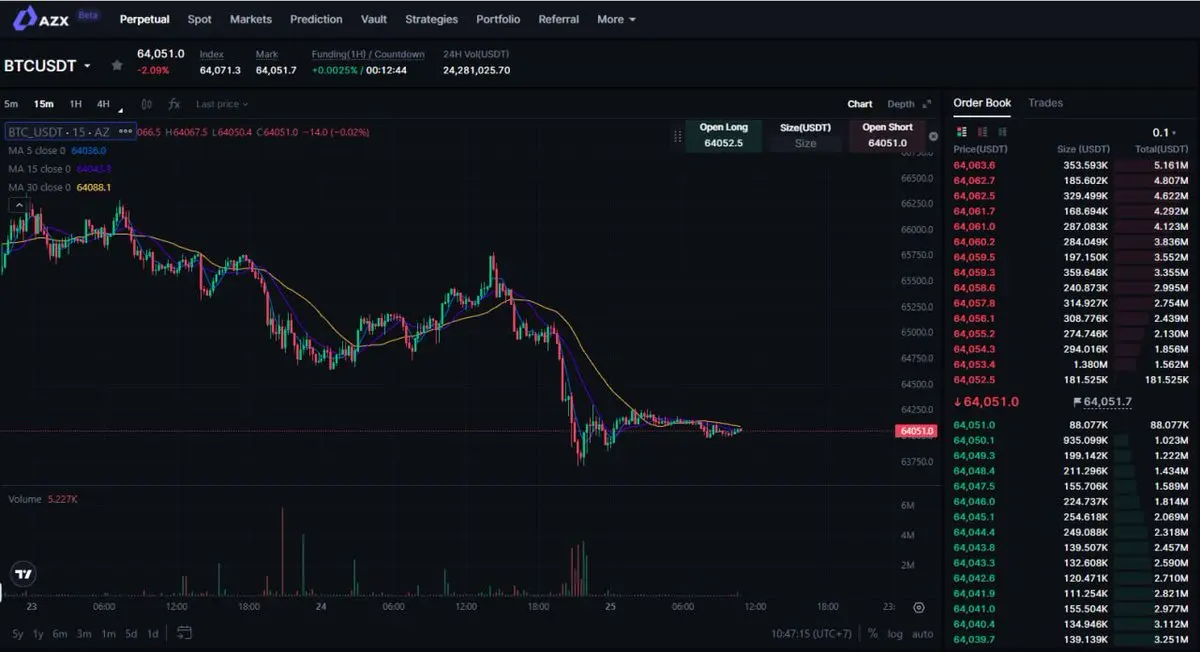This screenshot has height=652, width=1200.
Task: Open the Portfolio page
Action: click(498, 19)
